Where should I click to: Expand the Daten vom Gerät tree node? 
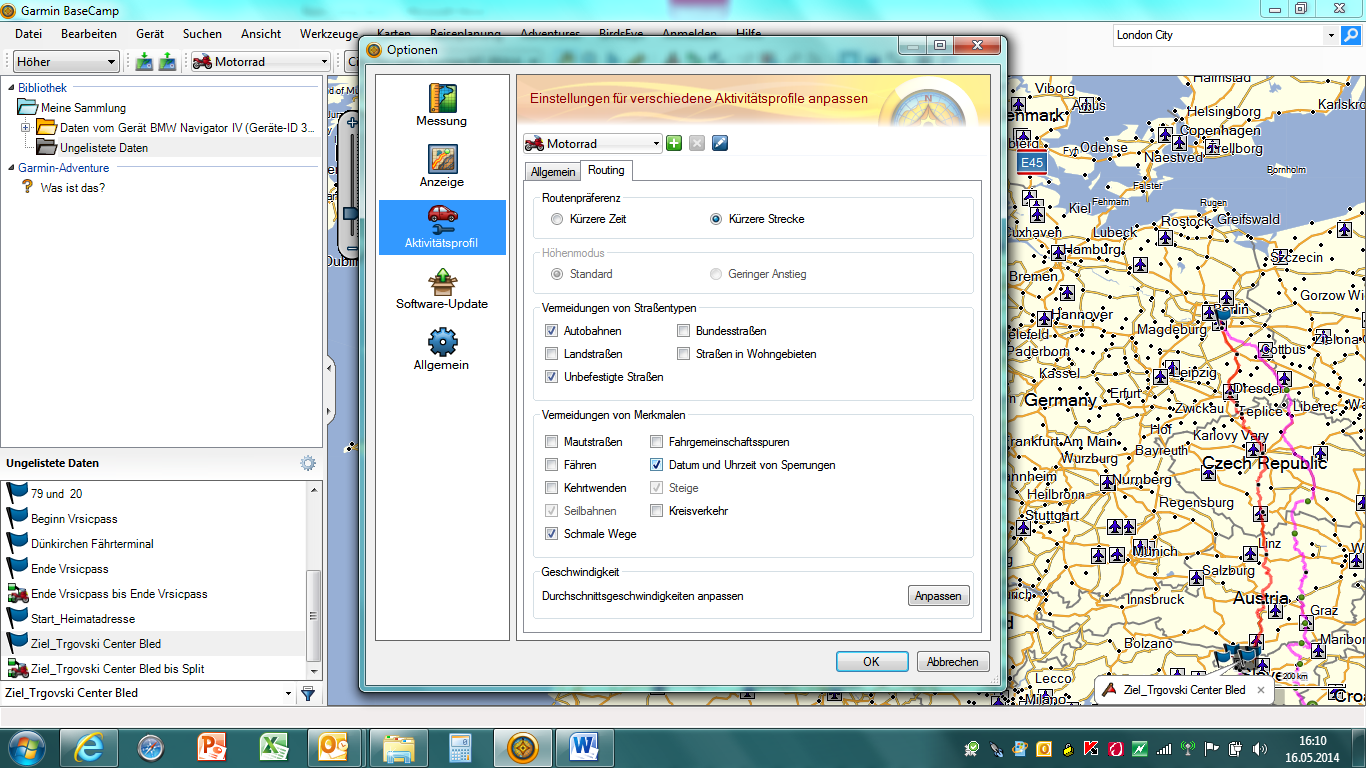point(26,128)
